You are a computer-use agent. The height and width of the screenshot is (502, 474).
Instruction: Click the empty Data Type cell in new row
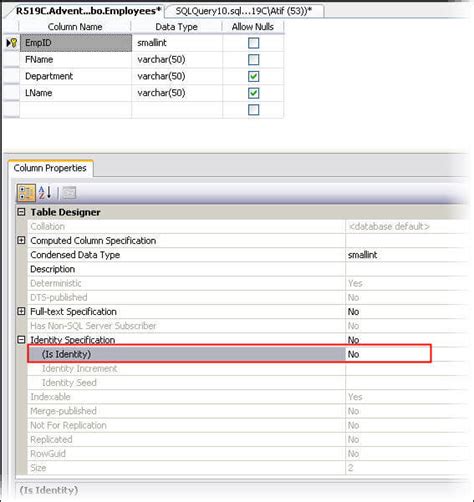pyautogui.click(x=177, y=110)
